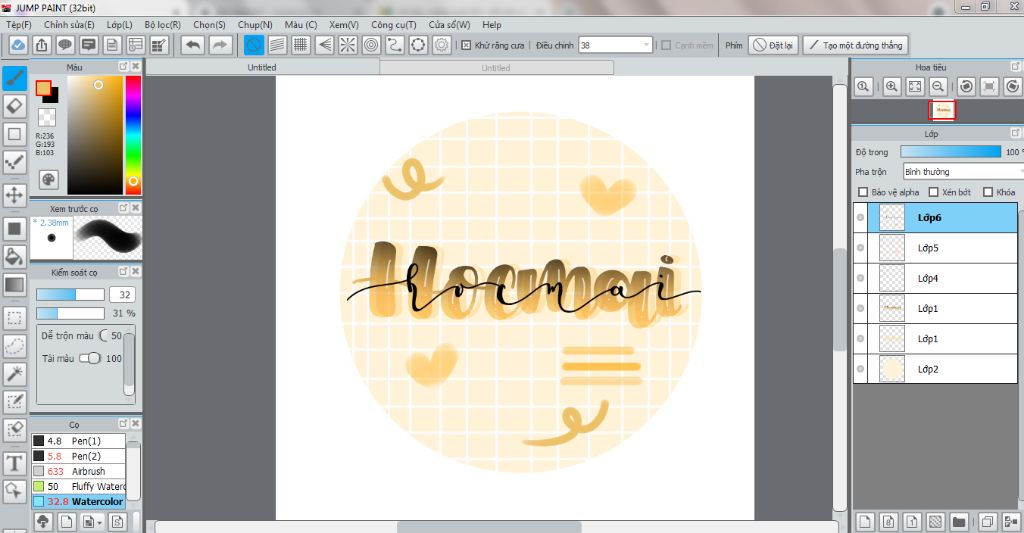The width and height of the screenshot is (1024, 533).
Task: Zoom out the Navigator view
Action: coord(938,86)
